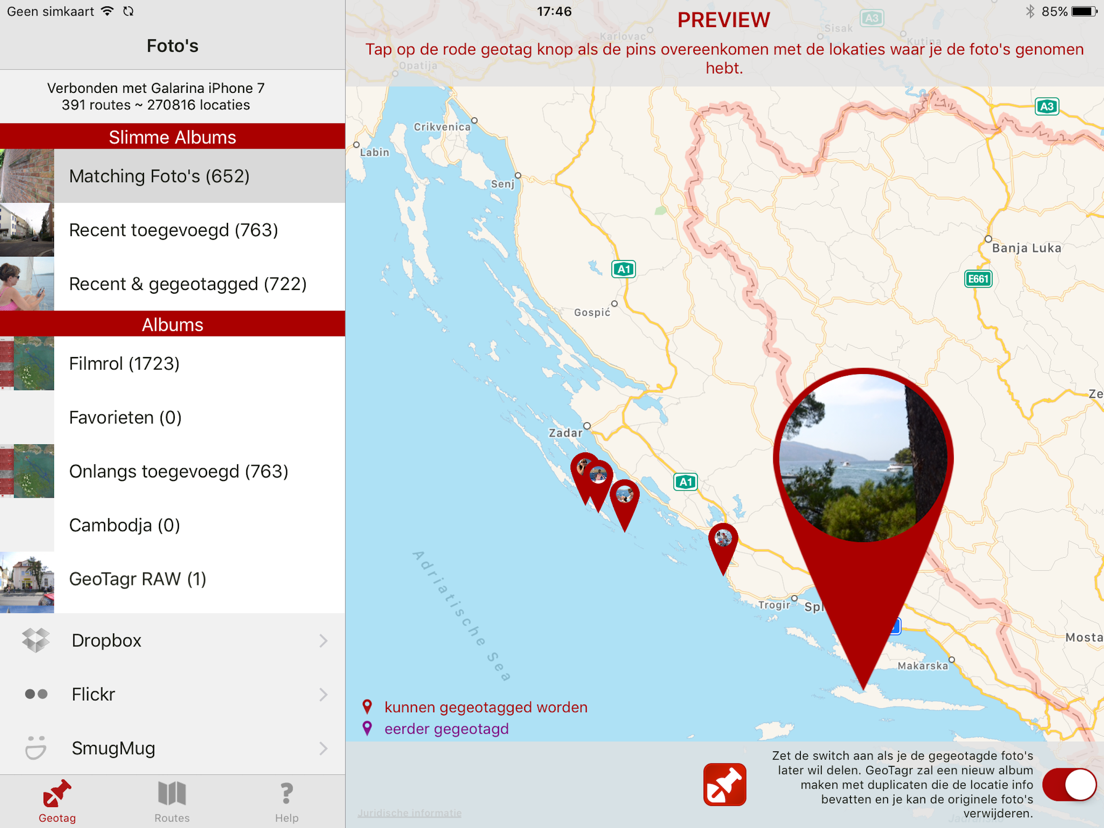Tap the red legend pin icon
The image size is (1104, 828).
[x=367, y=707]
